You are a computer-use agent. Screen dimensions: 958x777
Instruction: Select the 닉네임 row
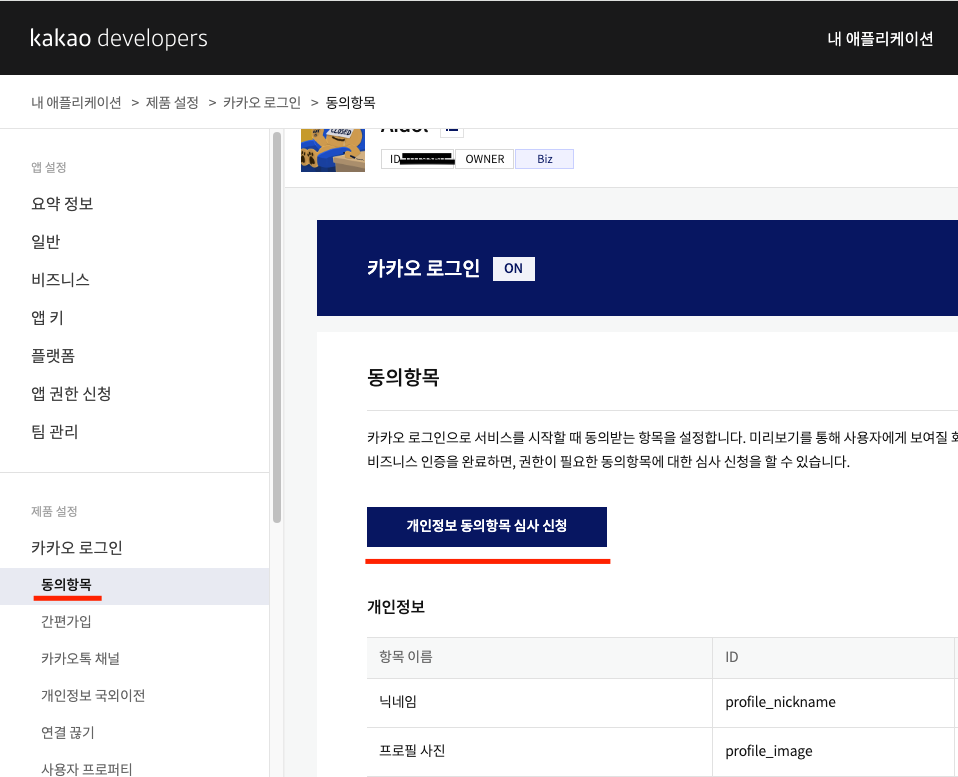(x=662, y=702)
